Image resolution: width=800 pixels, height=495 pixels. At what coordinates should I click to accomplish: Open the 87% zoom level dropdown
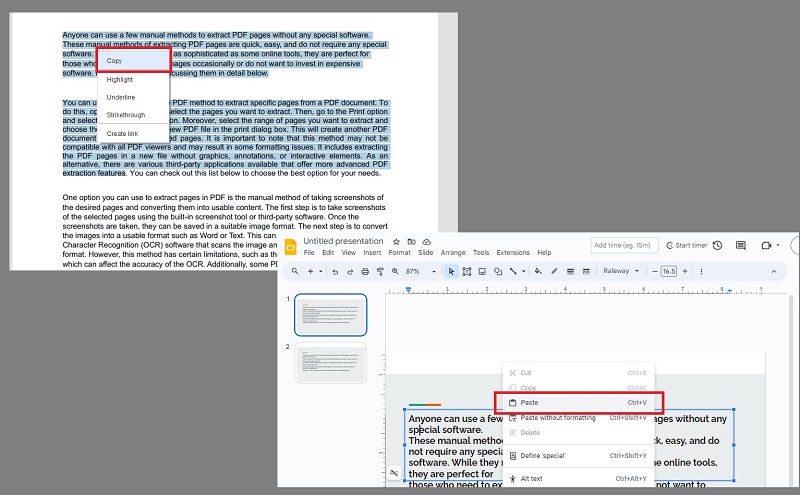421,271
